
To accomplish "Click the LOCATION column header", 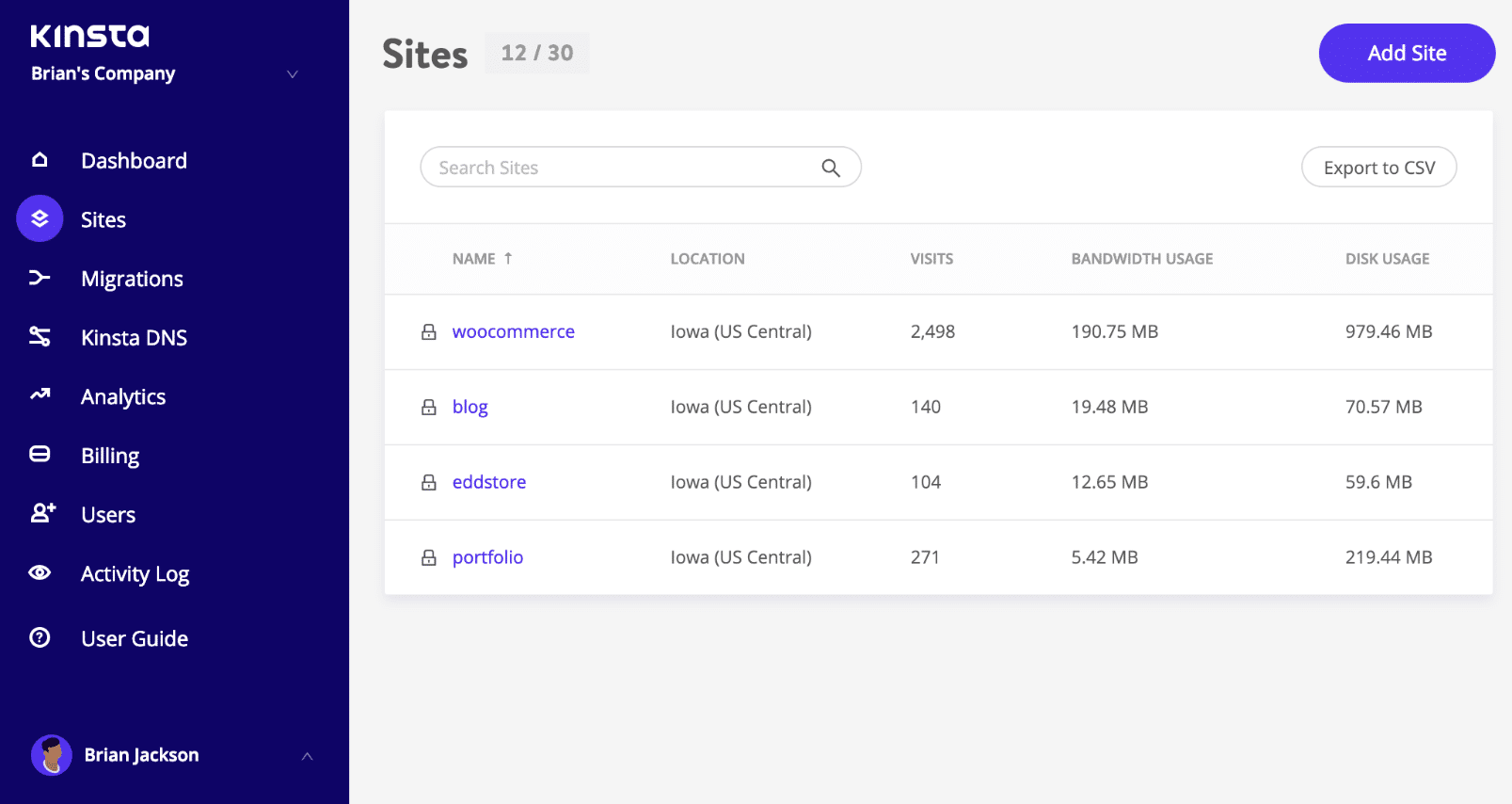I will (x=708, y=259).
